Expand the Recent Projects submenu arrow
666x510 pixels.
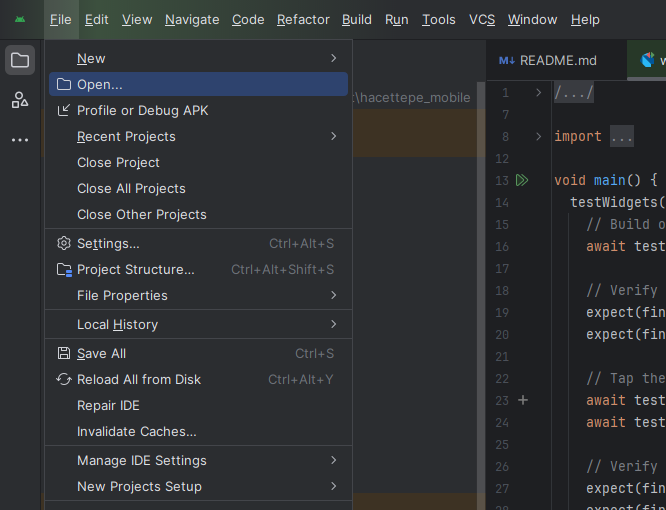333,136
